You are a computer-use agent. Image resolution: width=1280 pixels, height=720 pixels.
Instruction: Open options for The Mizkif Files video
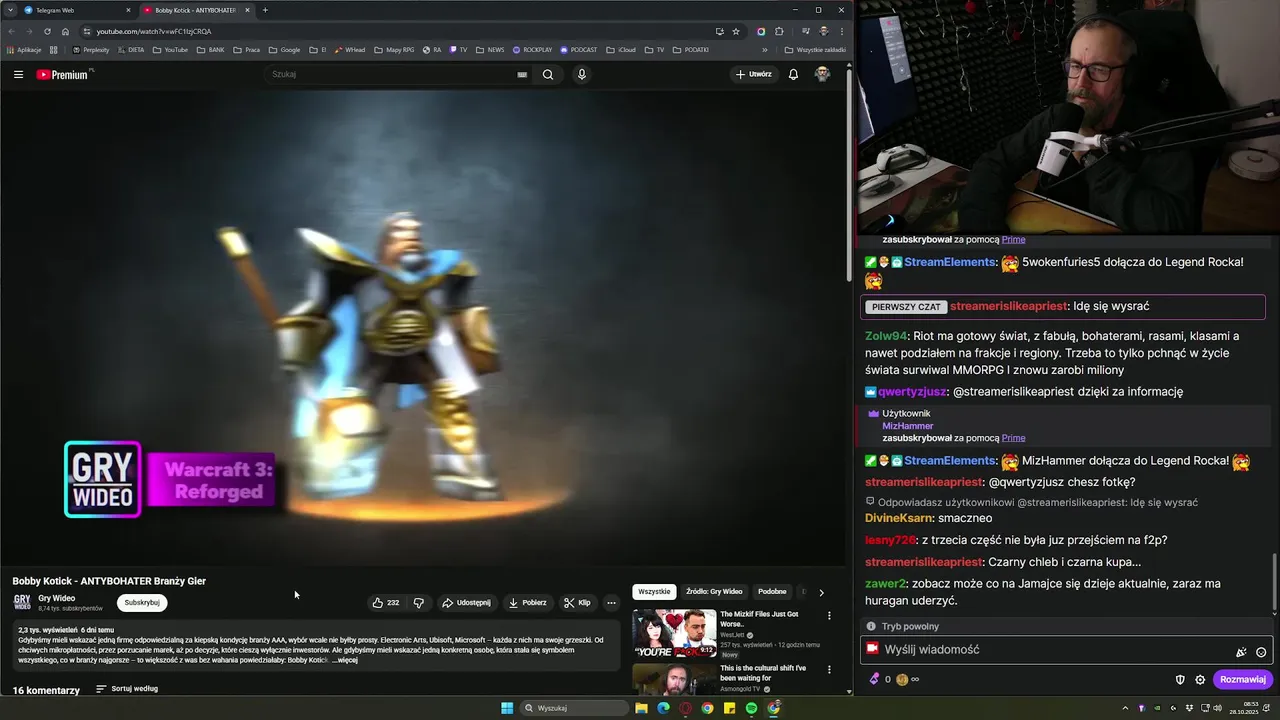(x=829, y=615)
